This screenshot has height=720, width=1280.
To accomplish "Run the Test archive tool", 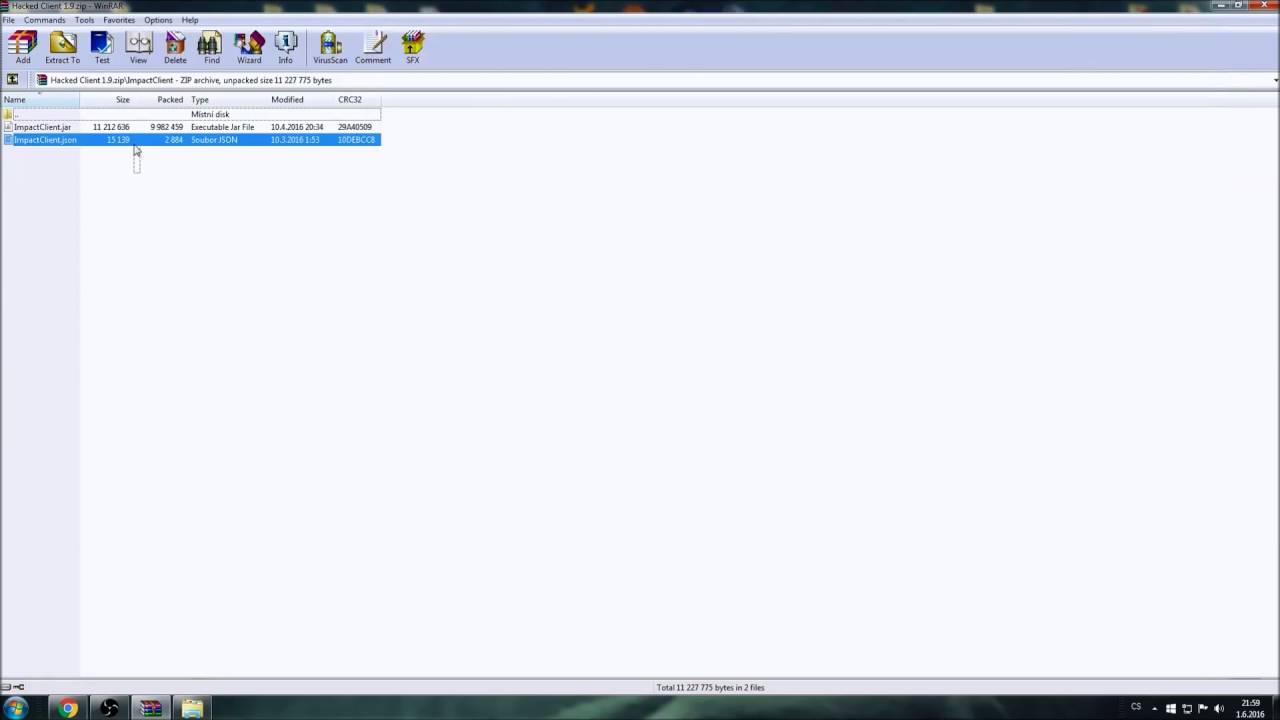I will [102, 47].
